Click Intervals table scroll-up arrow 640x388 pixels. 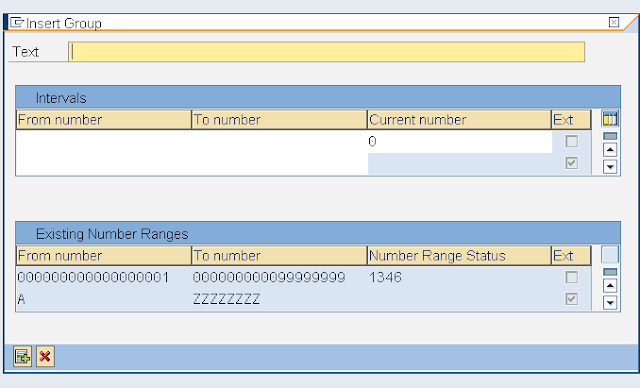tap(610, 150)
